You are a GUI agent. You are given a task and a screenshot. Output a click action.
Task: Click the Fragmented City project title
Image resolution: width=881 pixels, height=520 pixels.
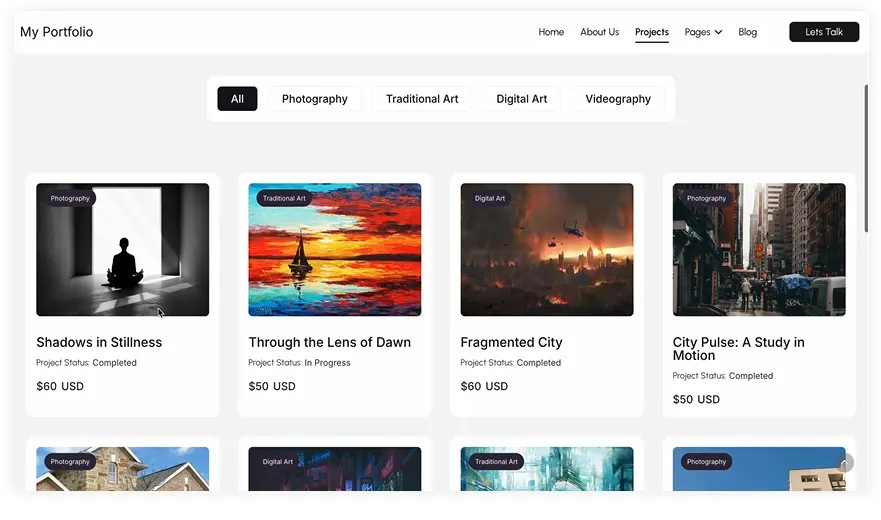(511, 342)
